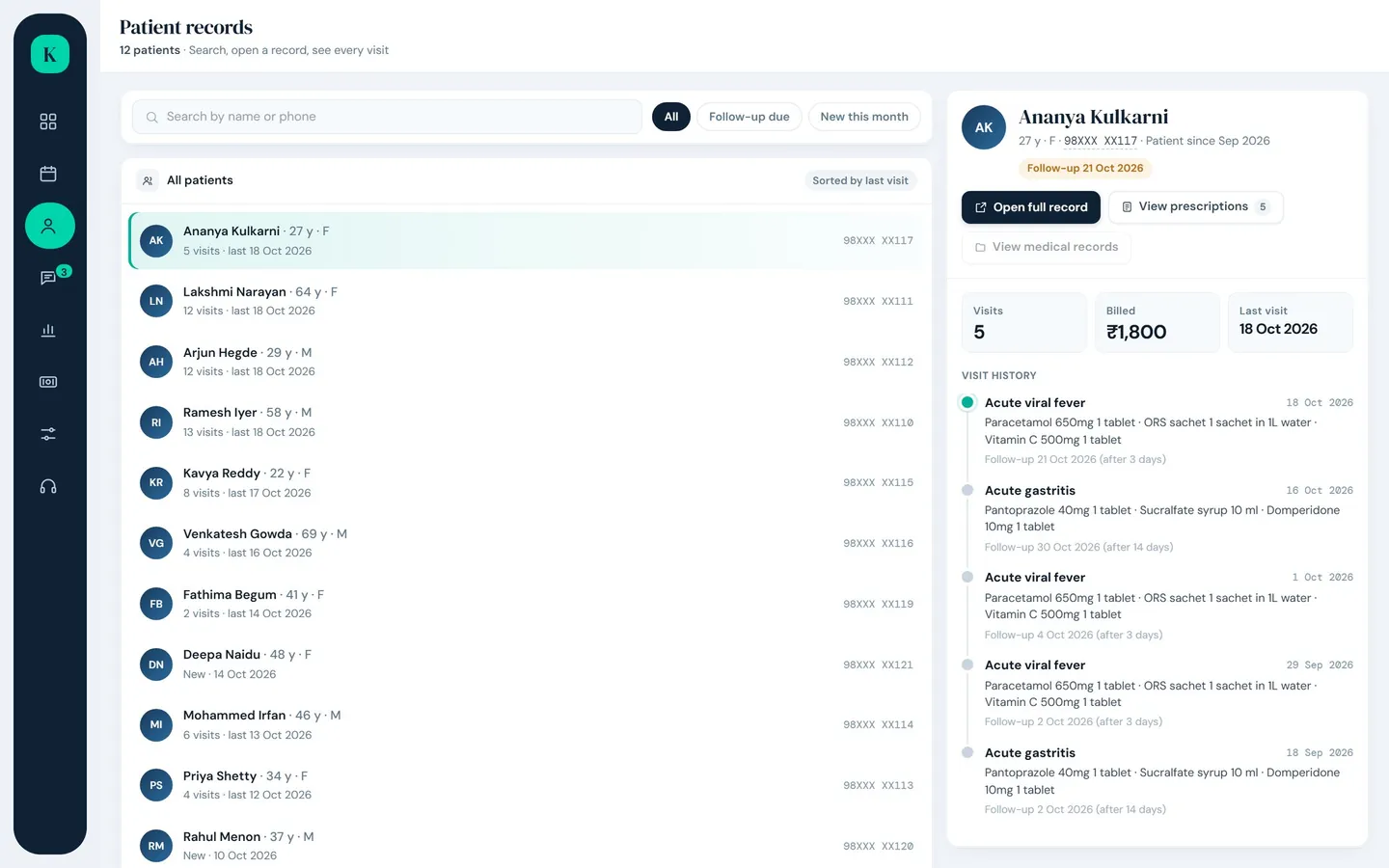
Task: Open the bar chart analytics icon
Action: tap(48, 330)
